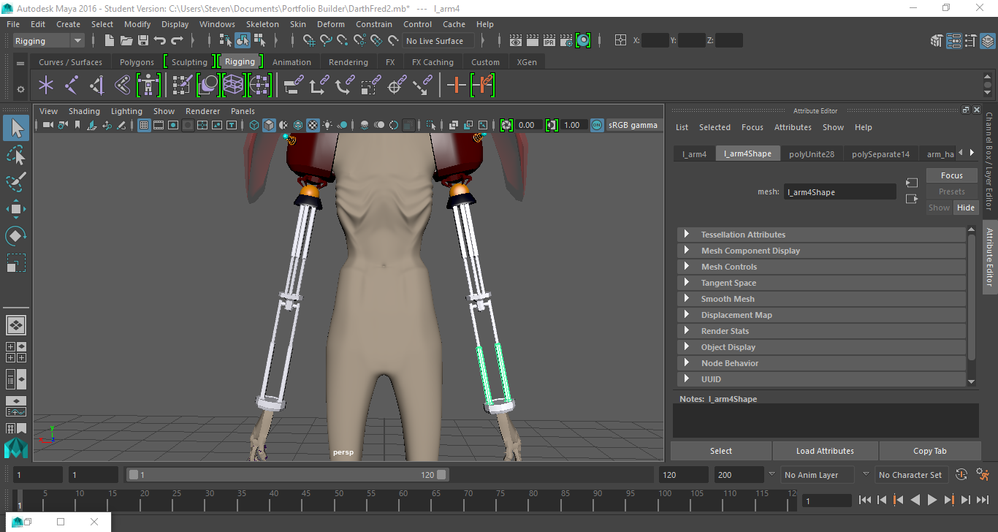Viewport: 998px width, 532px height.
Task: Open the Rigging menu set dropdown
Action: [x=48, y=41]
